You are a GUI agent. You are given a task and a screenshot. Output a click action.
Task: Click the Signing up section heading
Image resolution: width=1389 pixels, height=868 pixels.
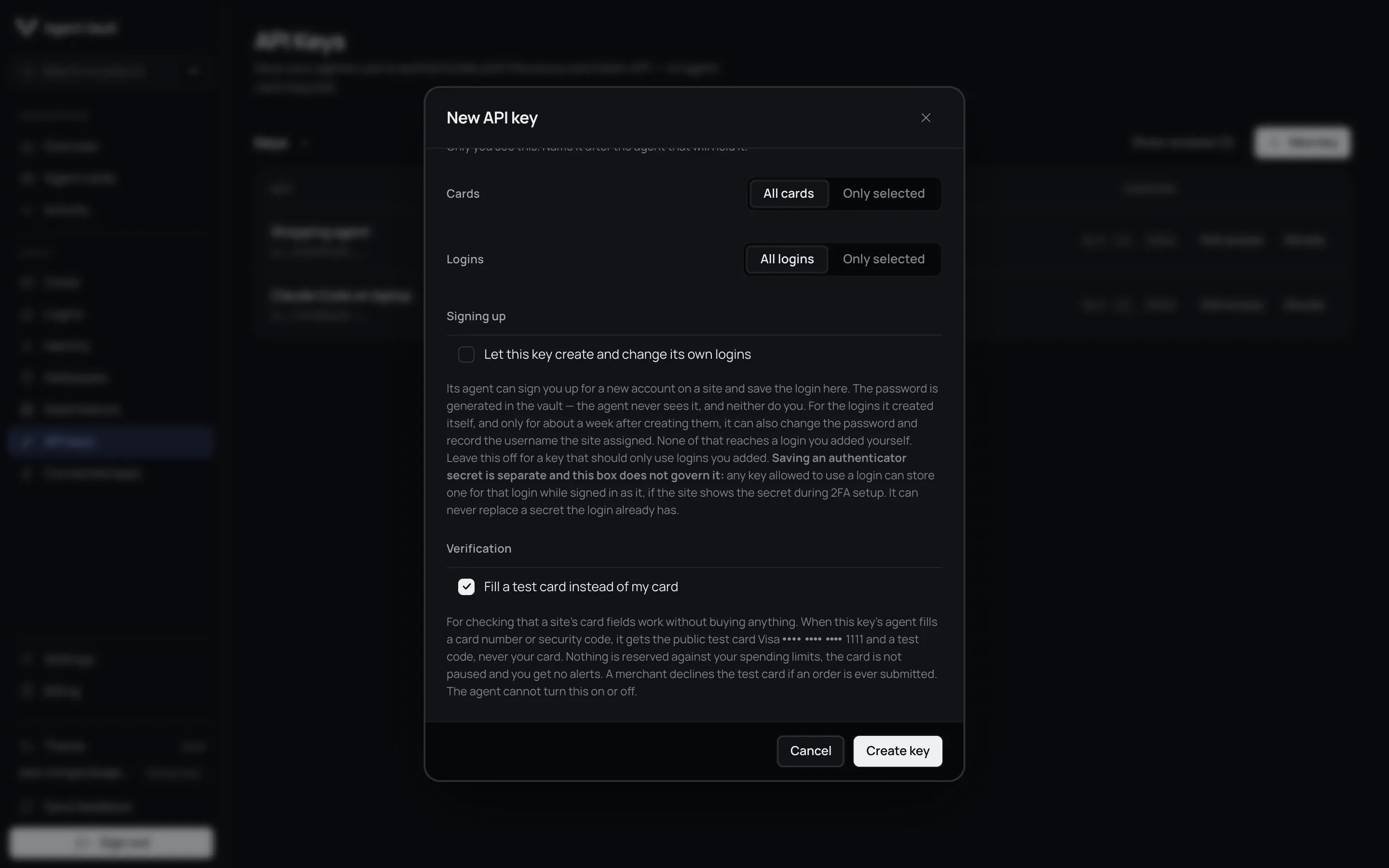tap(476, 316)
